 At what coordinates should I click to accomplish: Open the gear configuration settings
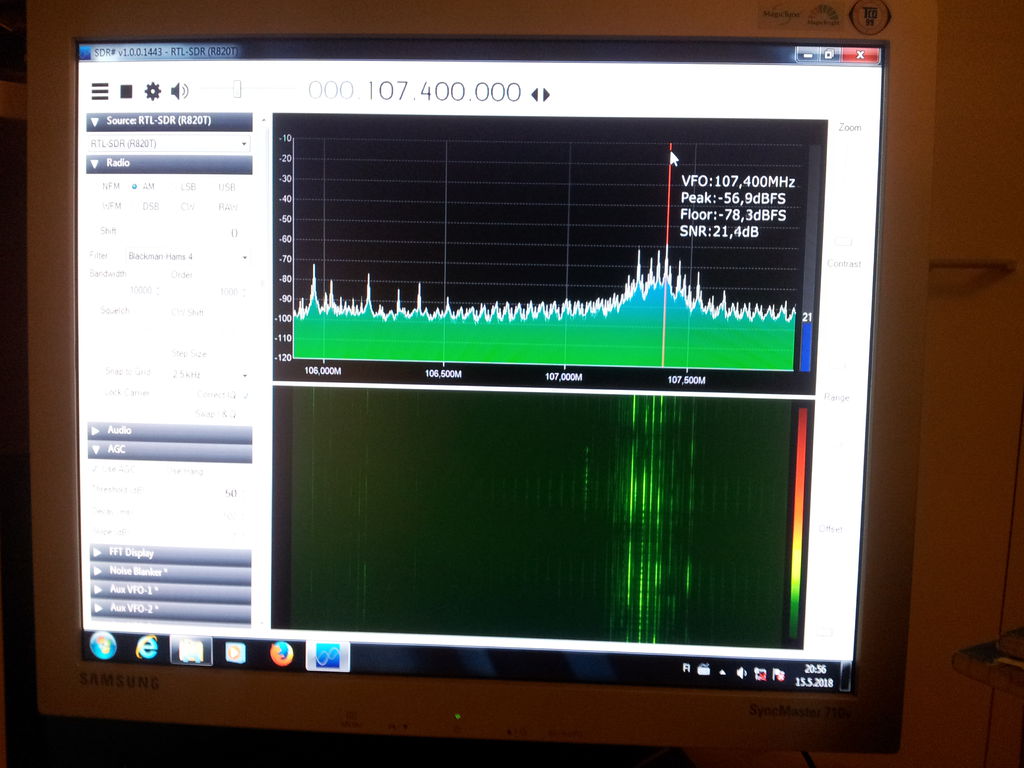pyautogui.click(x=153, y=92)
